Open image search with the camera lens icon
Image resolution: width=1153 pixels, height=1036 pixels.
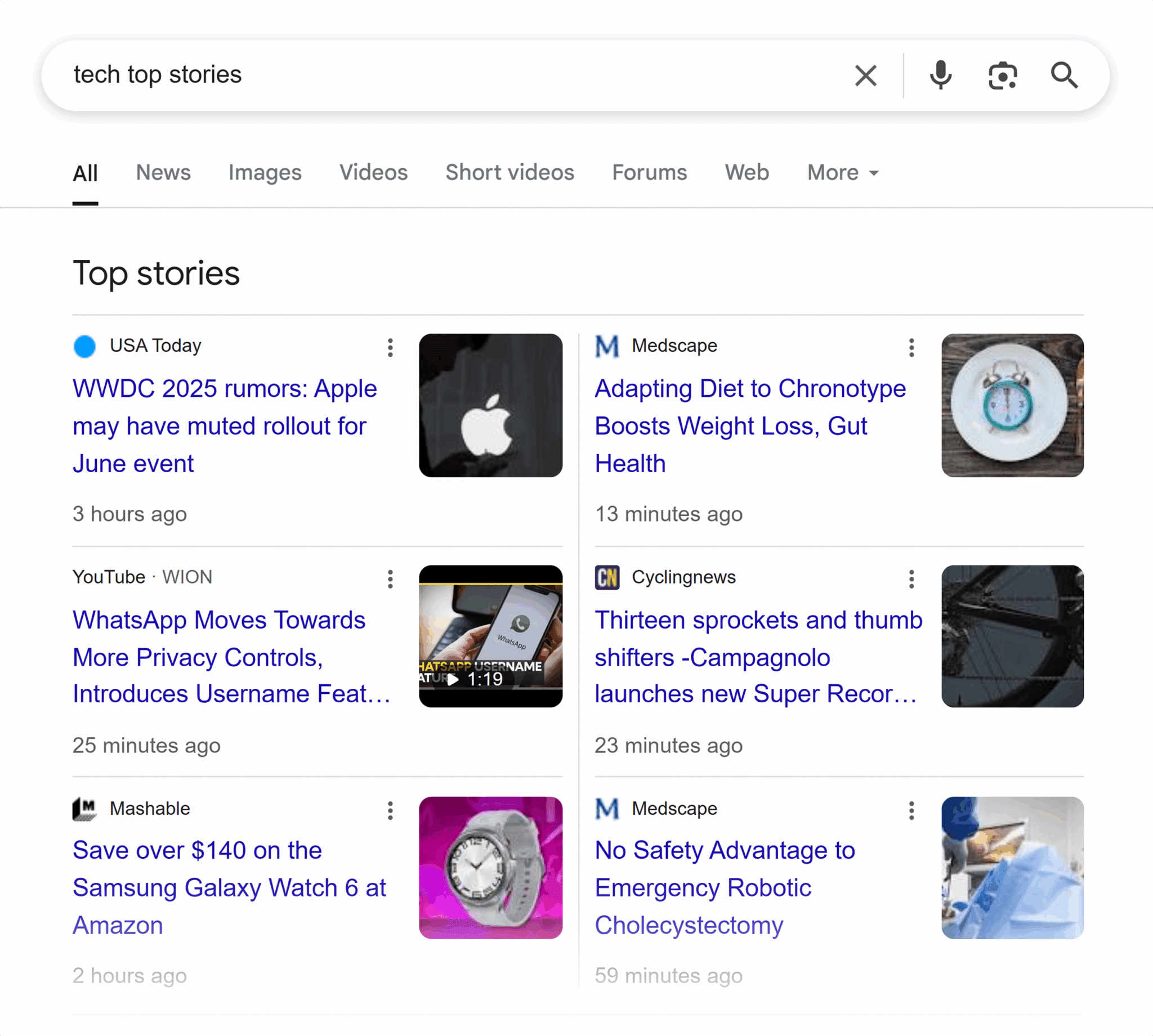pos(1003,75)
